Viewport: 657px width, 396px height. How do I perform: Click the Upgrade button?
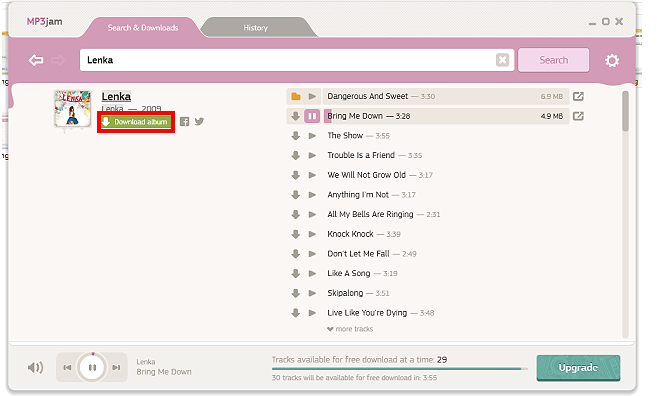click(x=578, y=368)
